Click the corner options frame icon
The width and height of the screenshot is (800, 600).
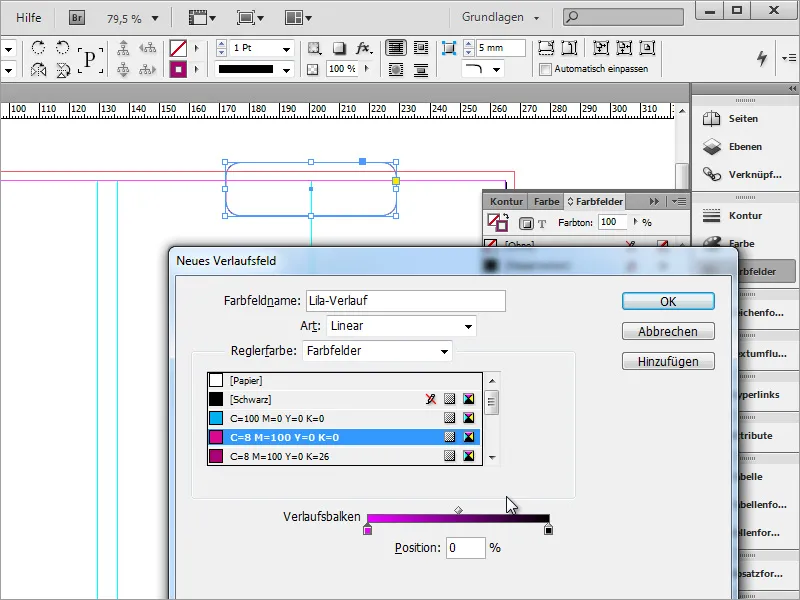[x=449, y=48]
